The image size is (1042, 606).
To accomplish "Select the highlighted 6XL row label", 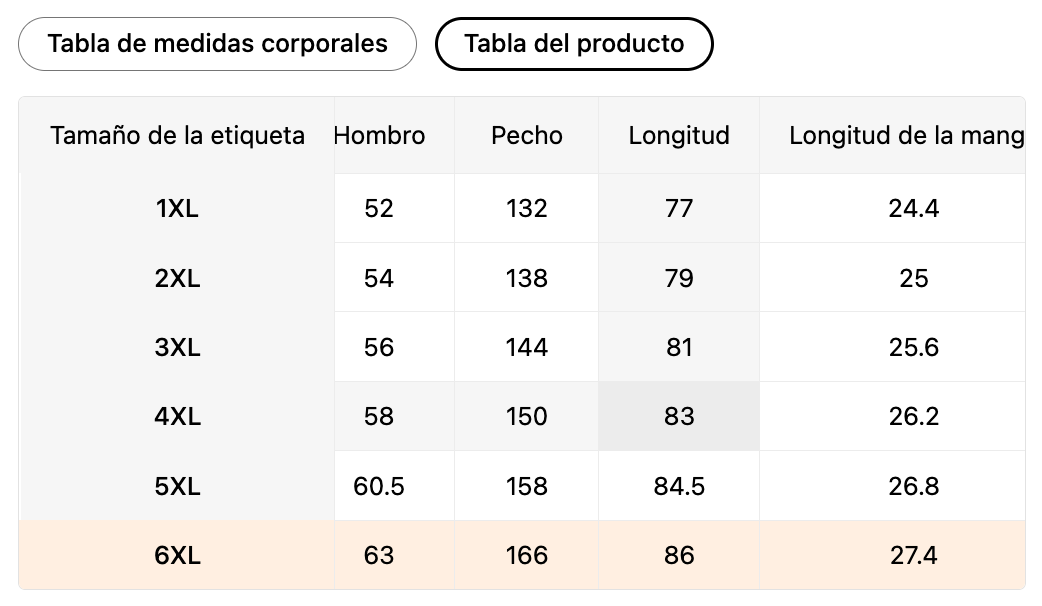I will (x=178, y=556).
